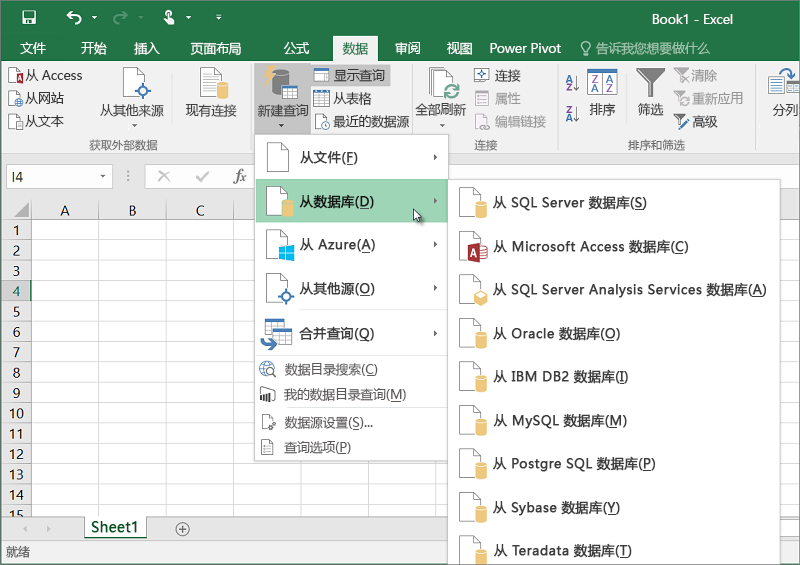The width and height of the screenshot is (800, 565).
Task: Click the Show Queries (显示查询) icon
Action: coord(321,76)
